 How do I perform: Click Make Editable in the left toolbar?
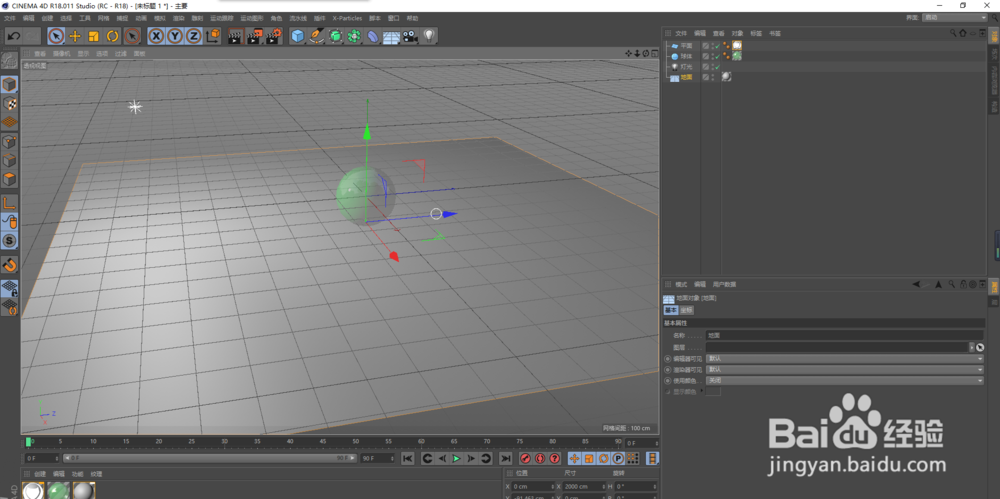click(x=10, y=61)
